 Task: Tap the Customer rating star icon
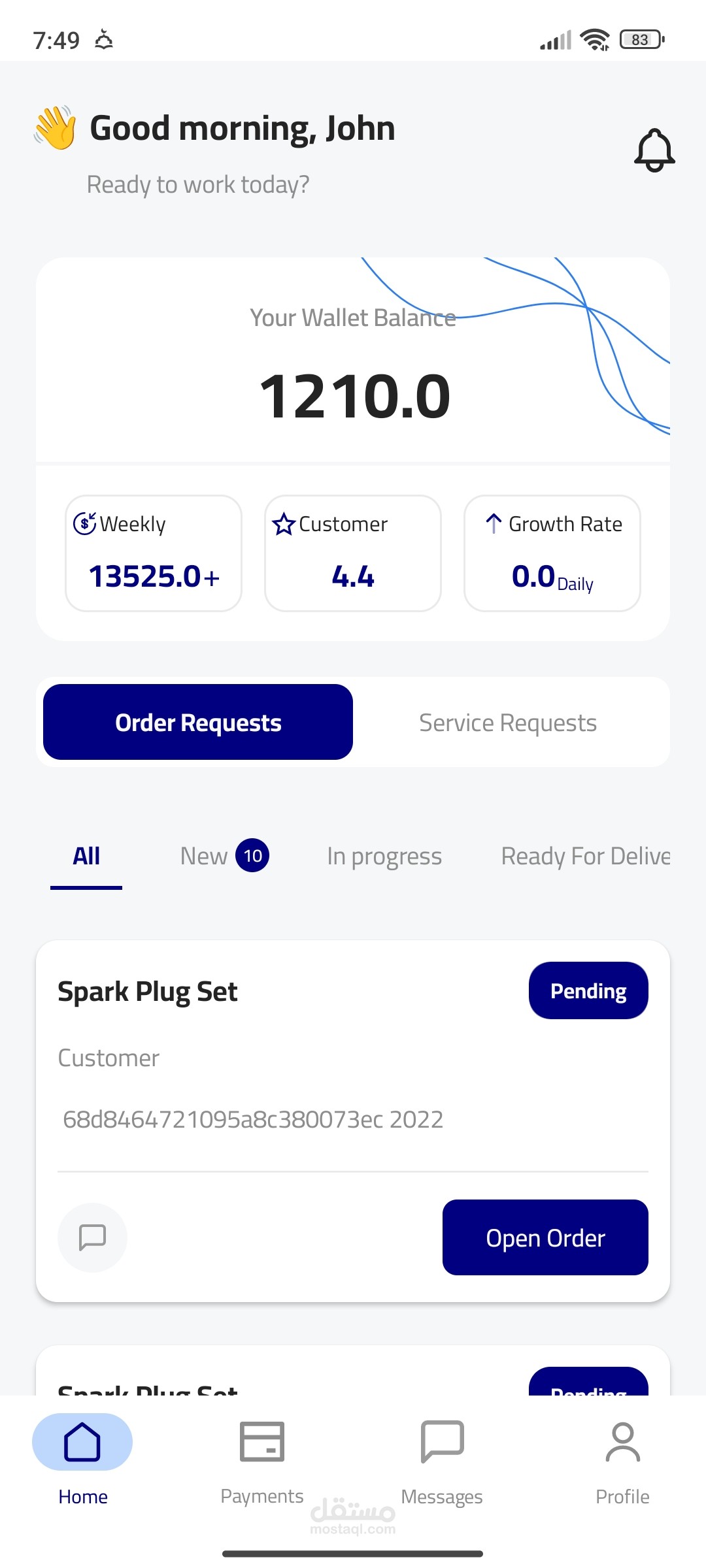pos(284,524)
